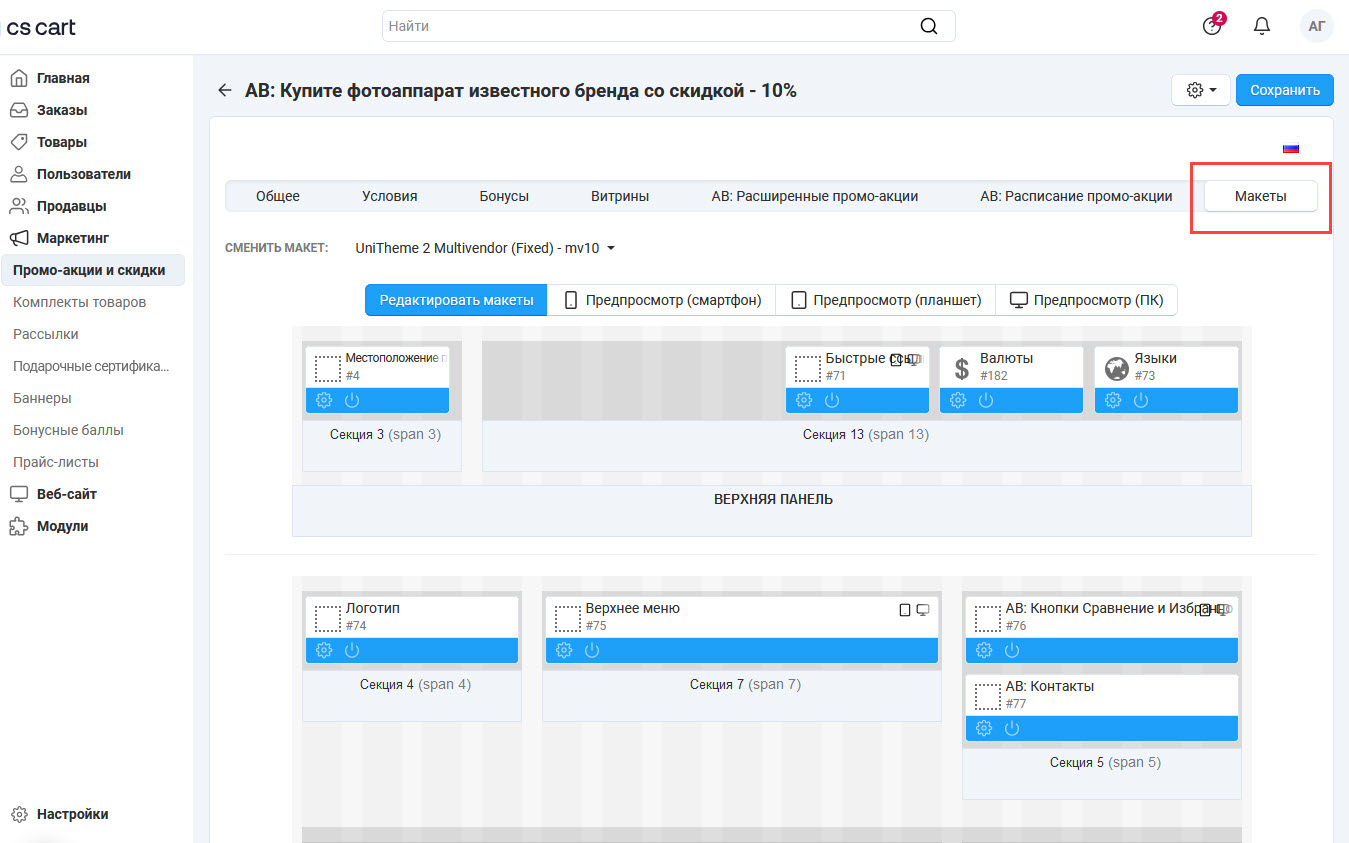Open Баннеры in the sidebar
Image resolution: width=1349 pixels, height=843 pixels.
pyautogui.click(x=42, y=398)
